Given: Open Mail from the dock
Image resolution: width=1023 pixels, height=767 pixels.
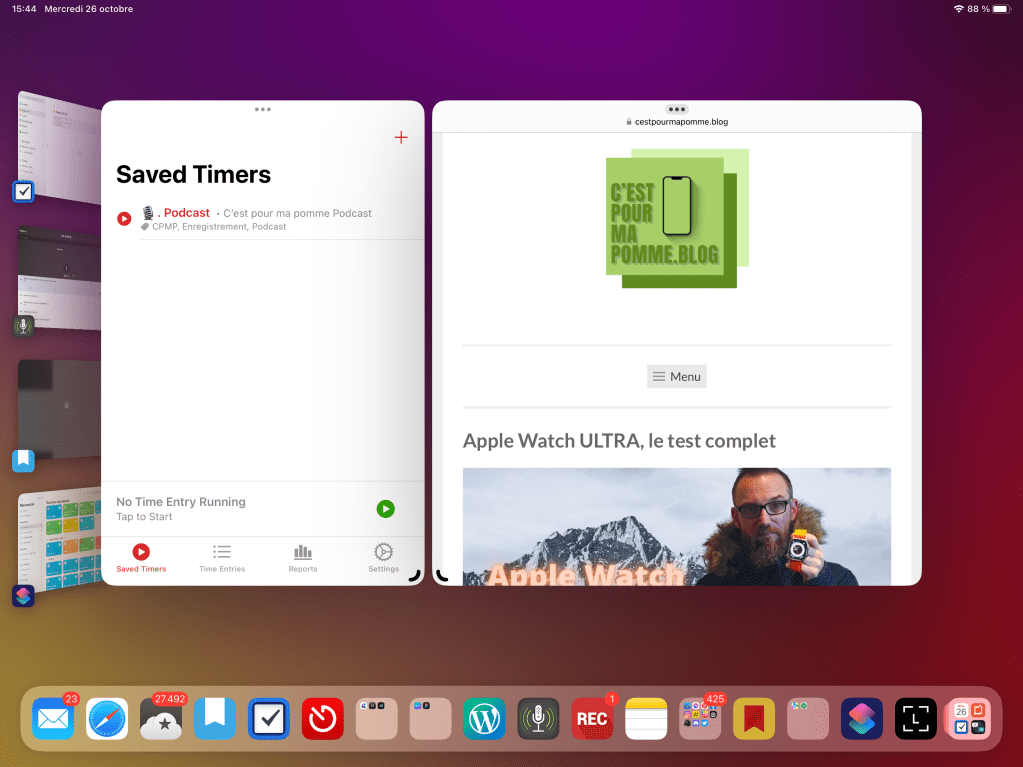Looking at the screenshot, I should [53, 719].
